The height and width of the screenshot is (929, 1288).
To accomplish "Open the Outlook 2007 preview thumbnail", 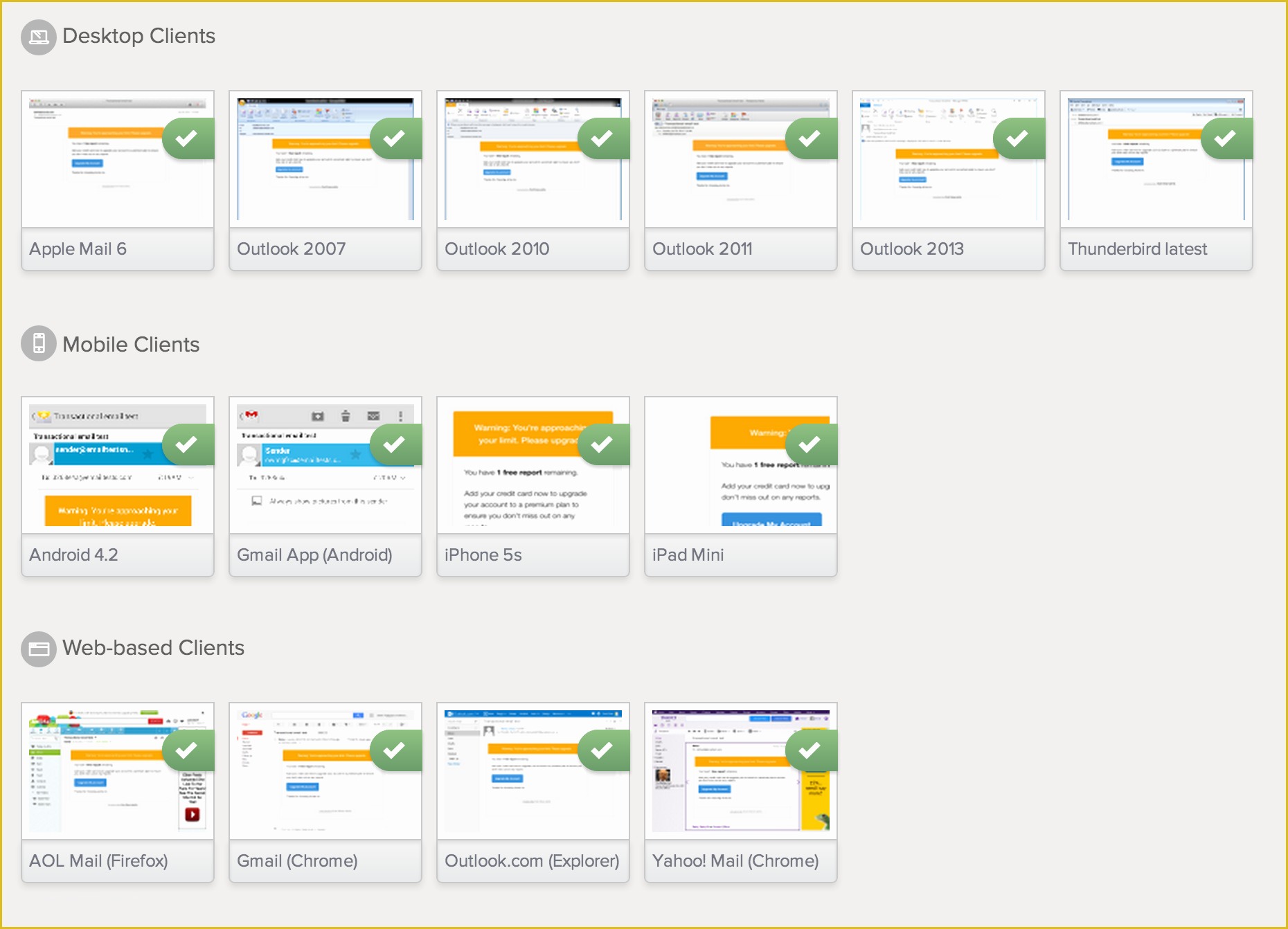I will coord(325,159).
